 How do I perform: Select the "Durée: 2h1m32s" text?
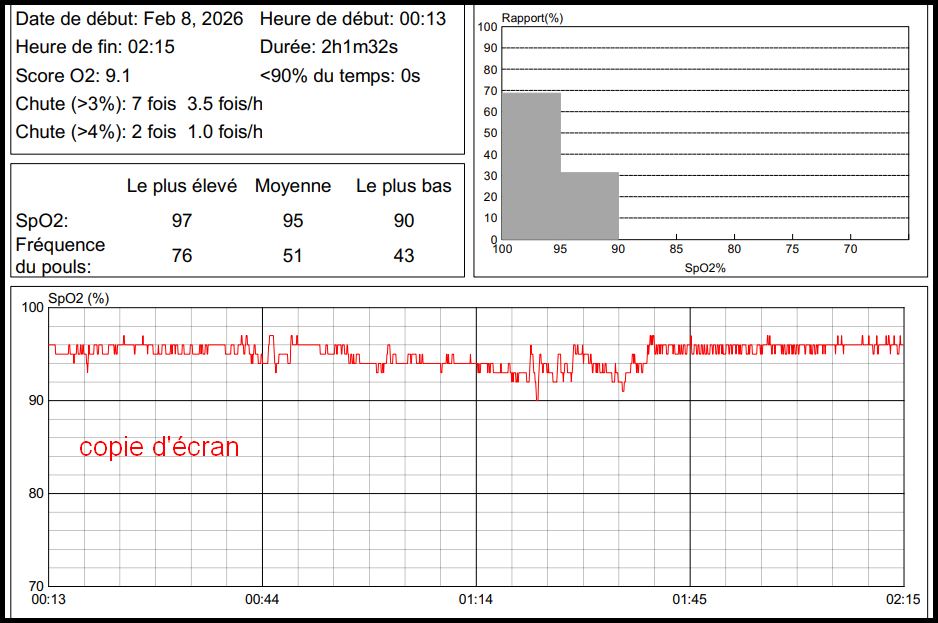point(329,47)
